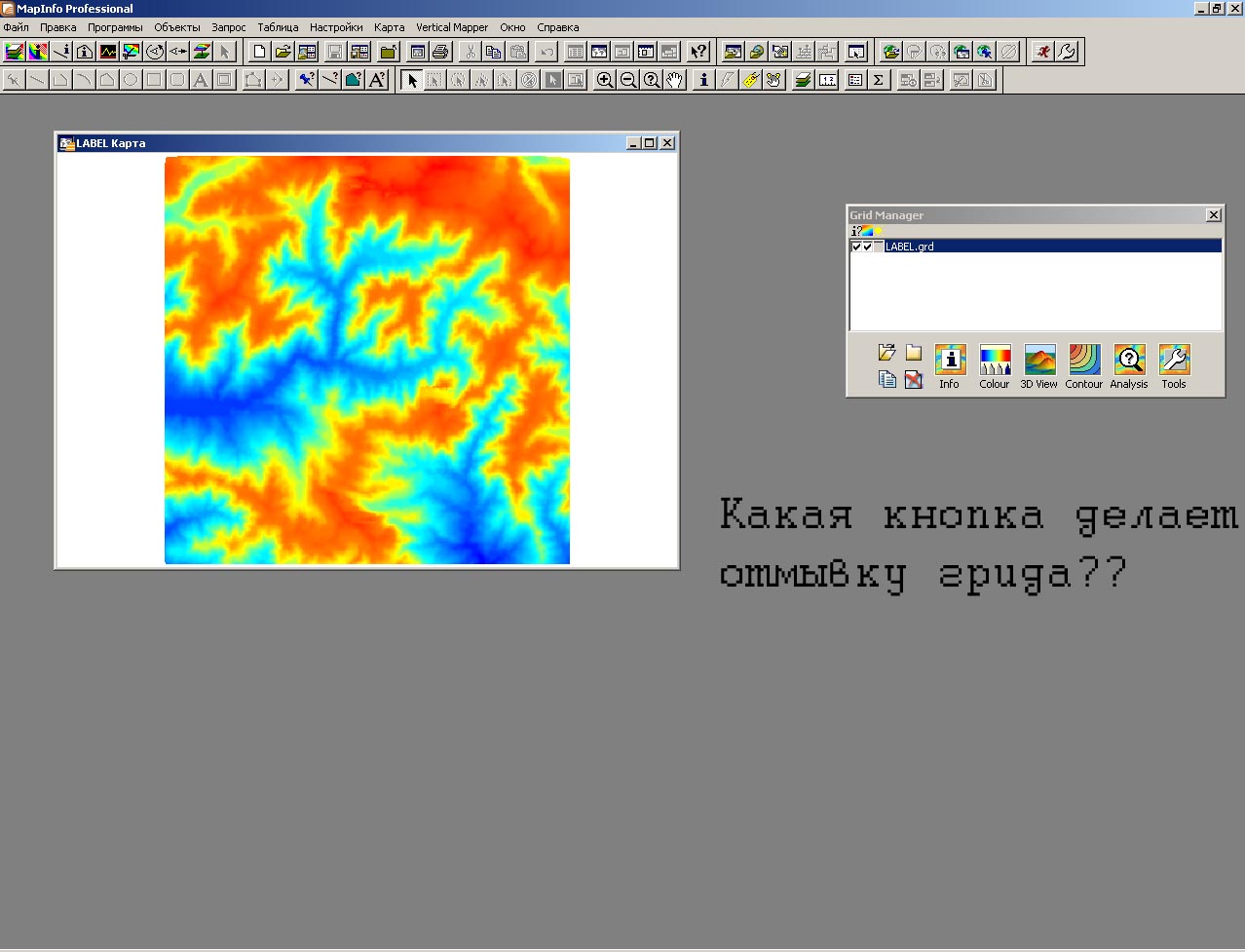
Task: Click the red X close grid icon
Action: tap(913, 380)
